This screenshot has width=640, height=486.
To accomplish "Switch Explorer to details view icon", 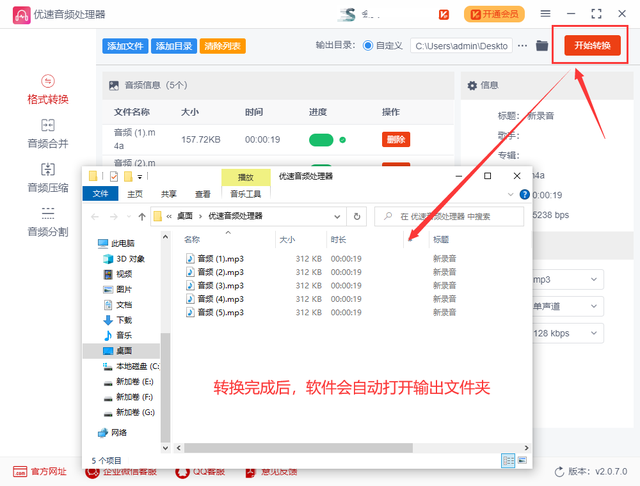I will point(508,461).
